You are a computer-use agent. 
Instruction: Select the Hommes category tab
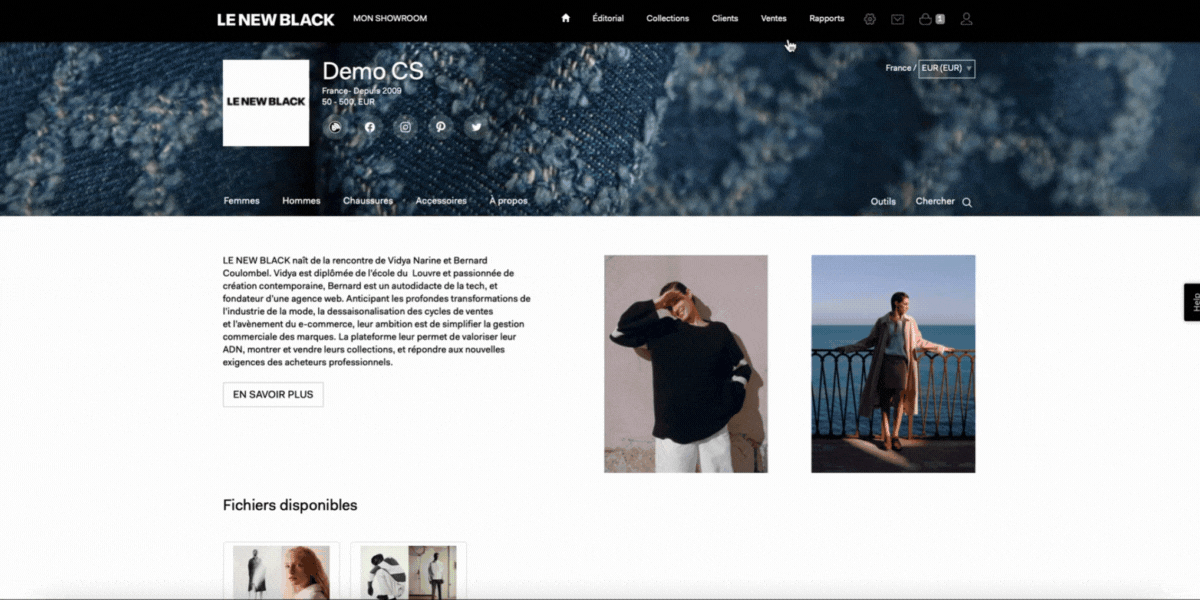coord(301,201)
